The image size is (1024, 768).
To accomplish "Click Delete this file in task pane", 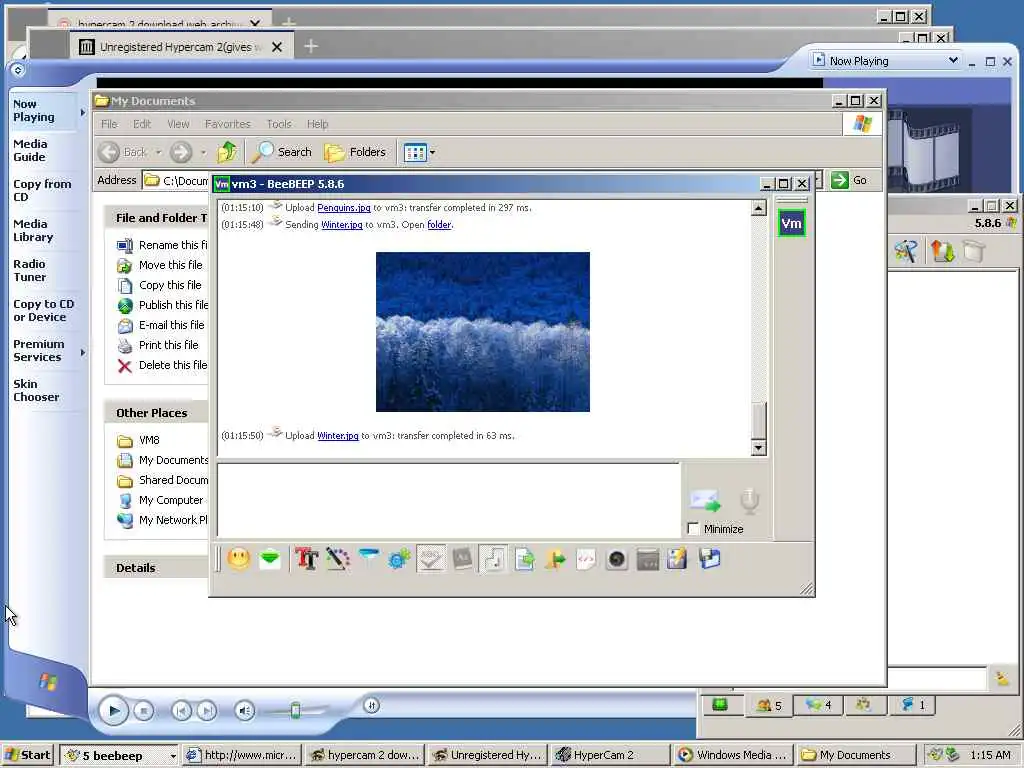I will pyautogui.click(x=162, y=365).
